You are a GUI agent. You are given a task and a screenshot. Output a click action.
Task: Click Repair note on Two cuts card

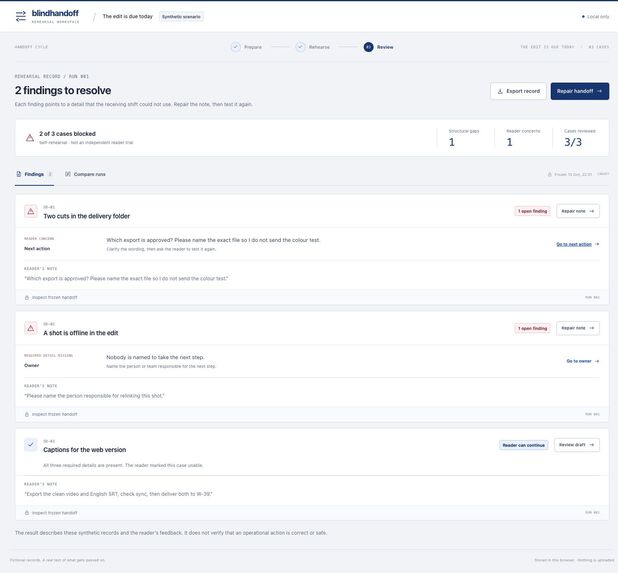pyautogui.click(x=578, y=211)
